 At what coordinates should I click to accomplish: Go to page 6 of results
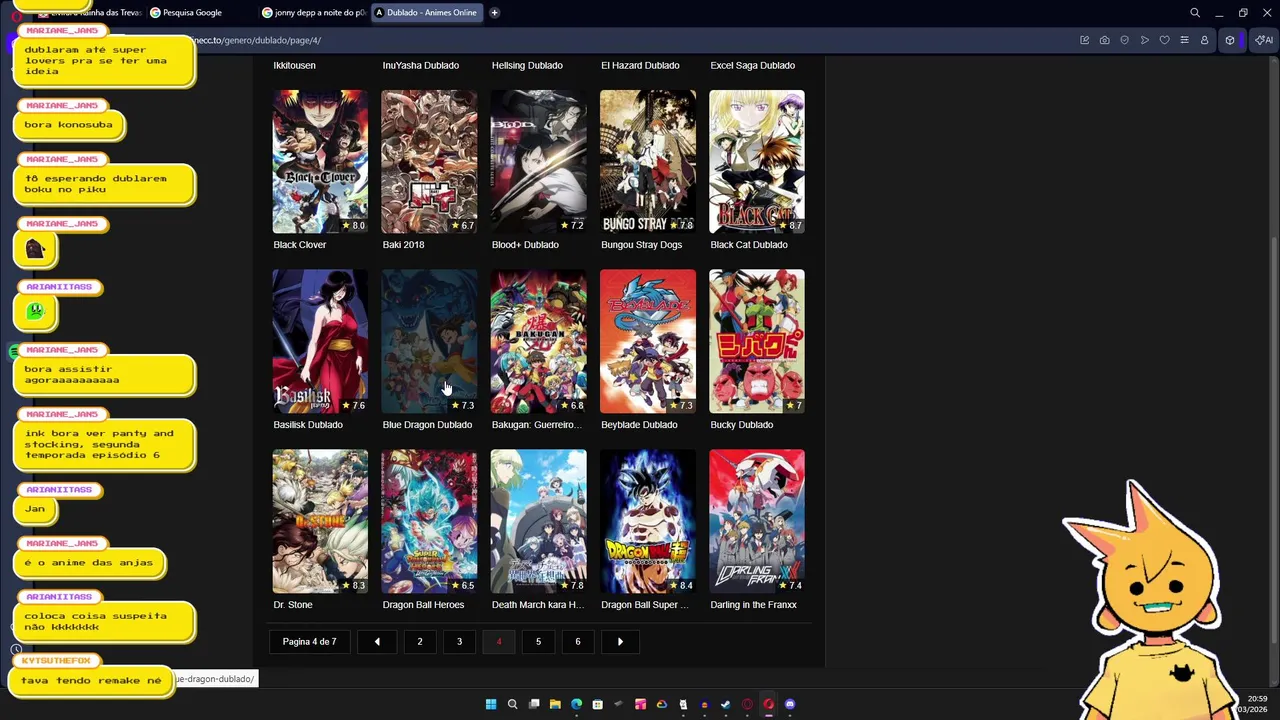pos(577,642)
